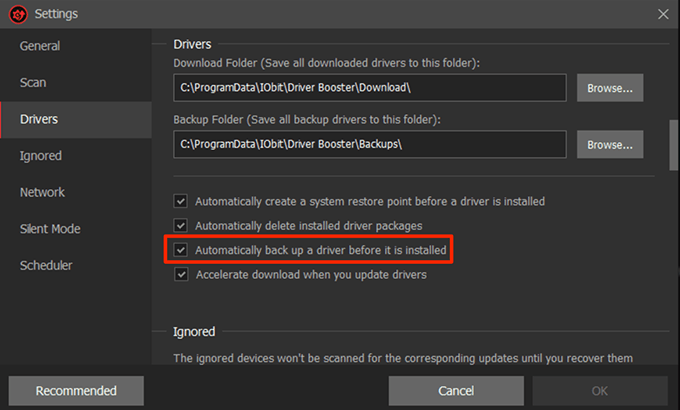680x410 pixels.
Task: Select the Drivers tab in sidebar
Action: pyautogui.click(x=39, y=119)
